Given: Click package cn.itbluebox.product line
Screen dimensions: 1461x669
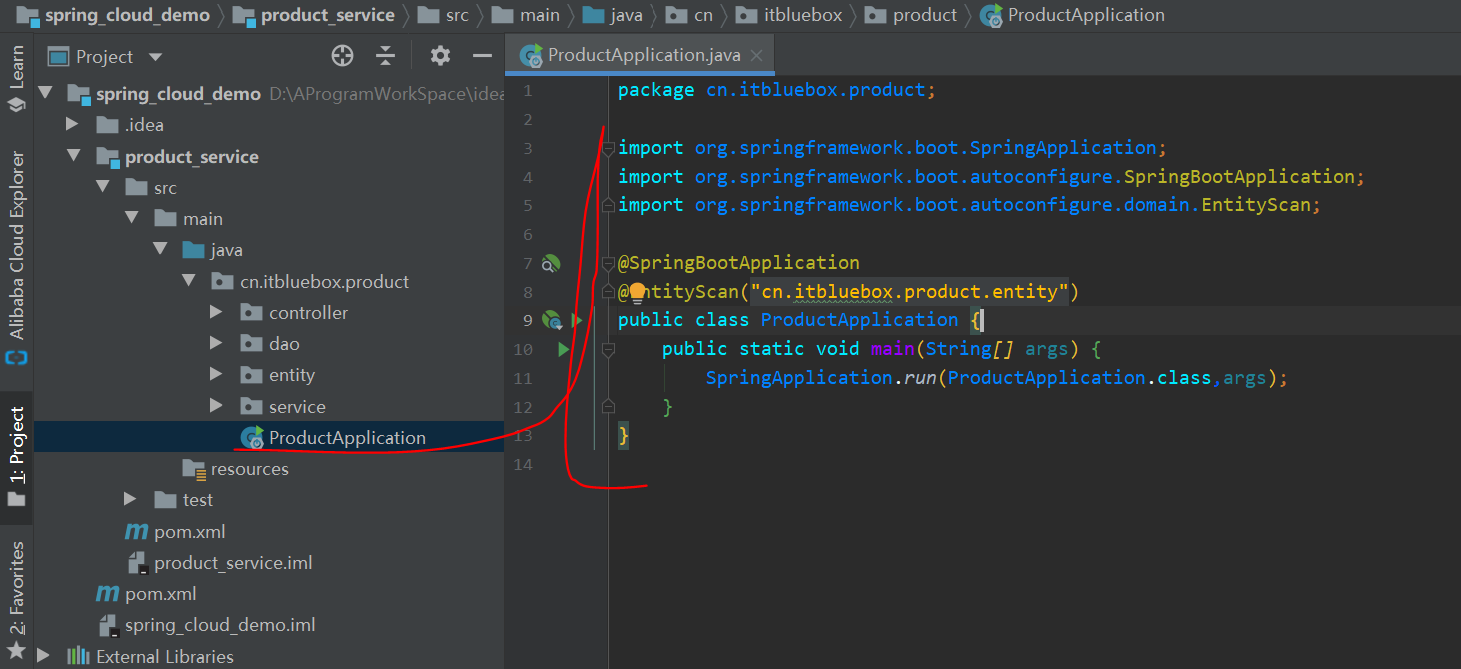Looking at the screenshot, I should click(777, 90).
